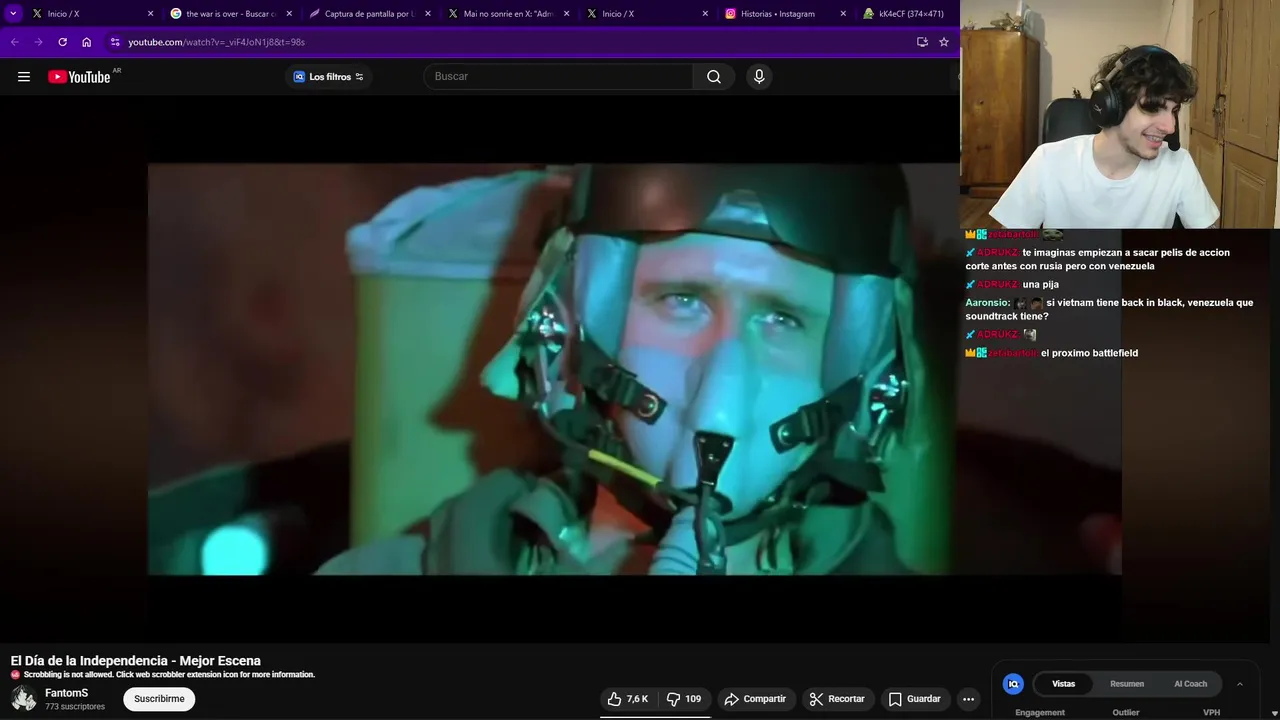1280x720 pixels.
Task: Select the 'Vistas' tab in the stats panel
Action: [x=1063, y=684]
